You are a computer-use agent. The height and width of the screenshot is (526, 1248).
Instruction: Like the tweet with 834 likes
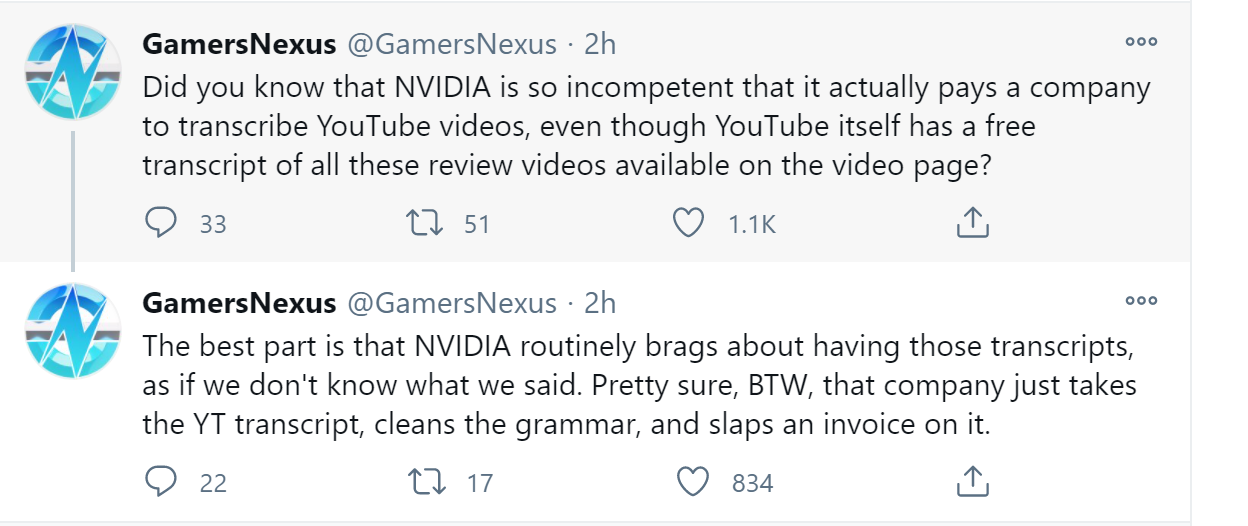click(x=693, y=483)
